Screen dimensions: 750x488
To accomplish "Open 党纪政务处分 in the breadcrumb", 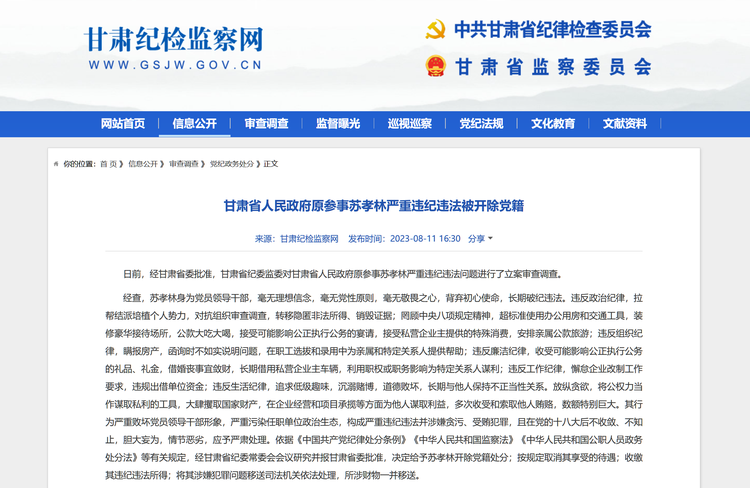I will point(231,163).
